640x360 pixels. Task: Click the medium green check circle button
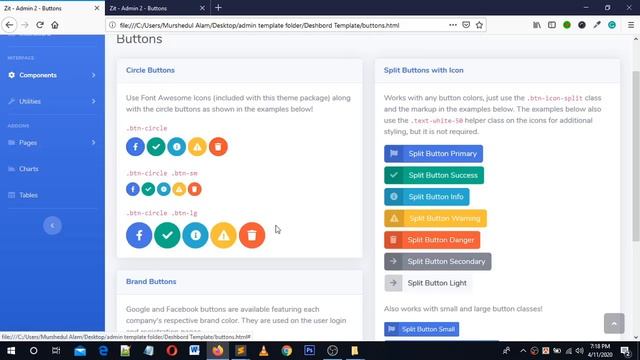[156, 147]
